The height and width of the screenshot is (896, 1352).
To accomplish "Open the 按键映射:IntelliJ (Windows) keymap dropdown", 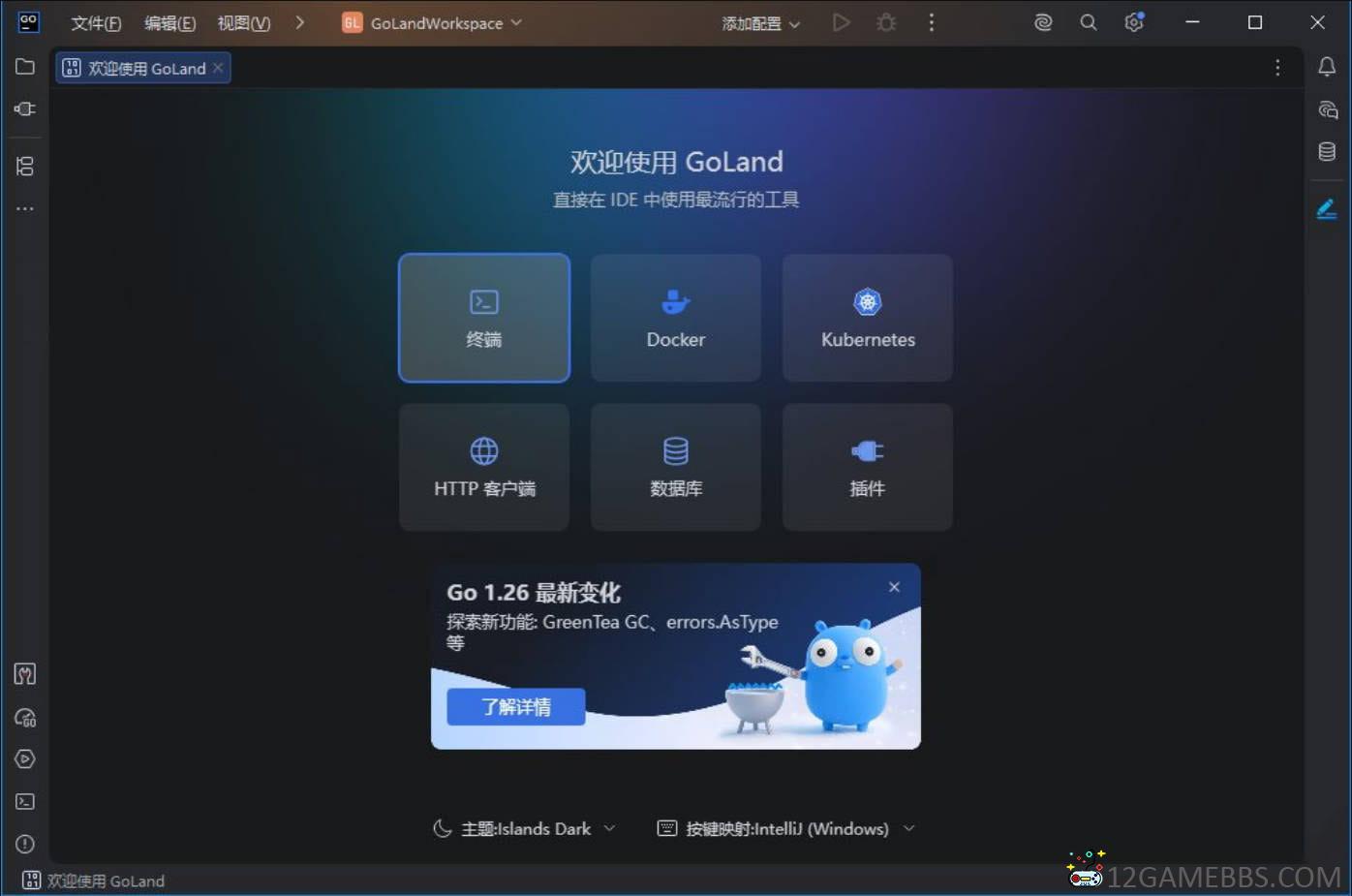I will (785, 828).
